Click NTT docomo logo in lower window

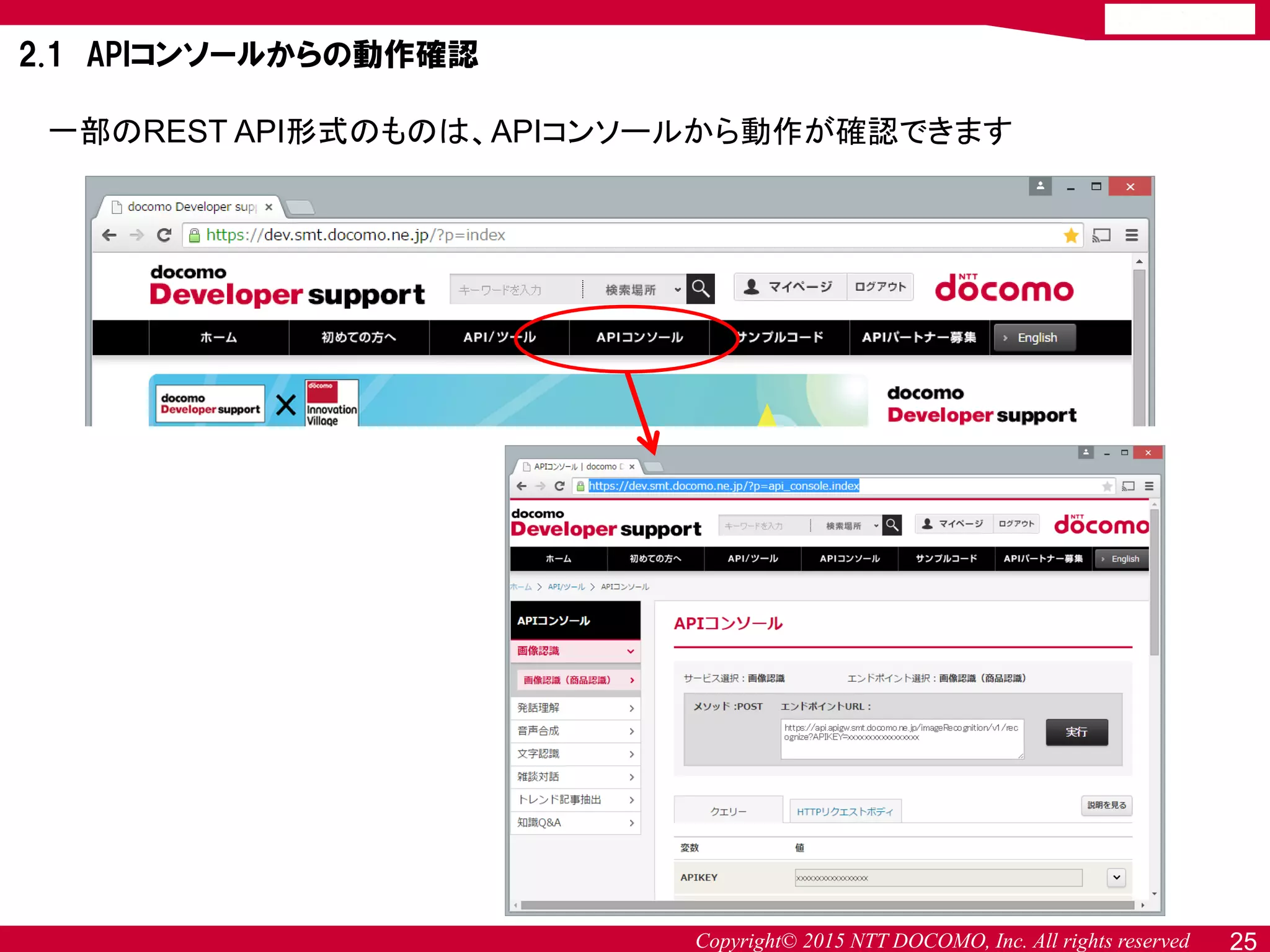(x=1101, y=525)
